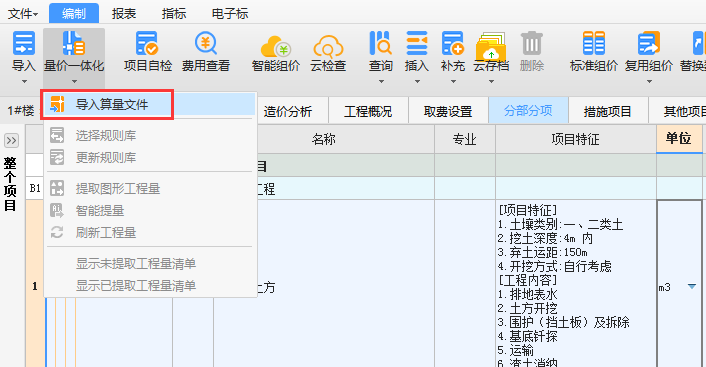Expand the 云存档 dropdown arrow

[x=491, y=82]
